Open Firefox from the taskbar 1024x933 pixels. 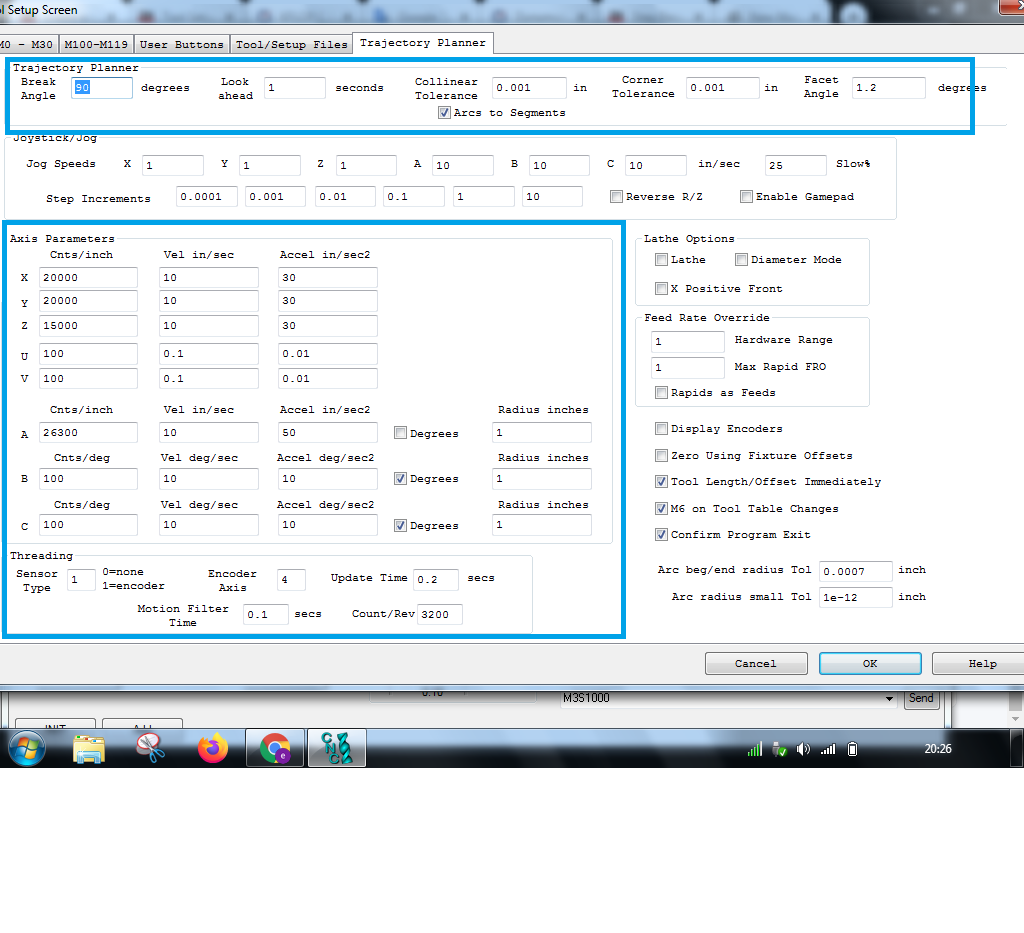[213, 747]
